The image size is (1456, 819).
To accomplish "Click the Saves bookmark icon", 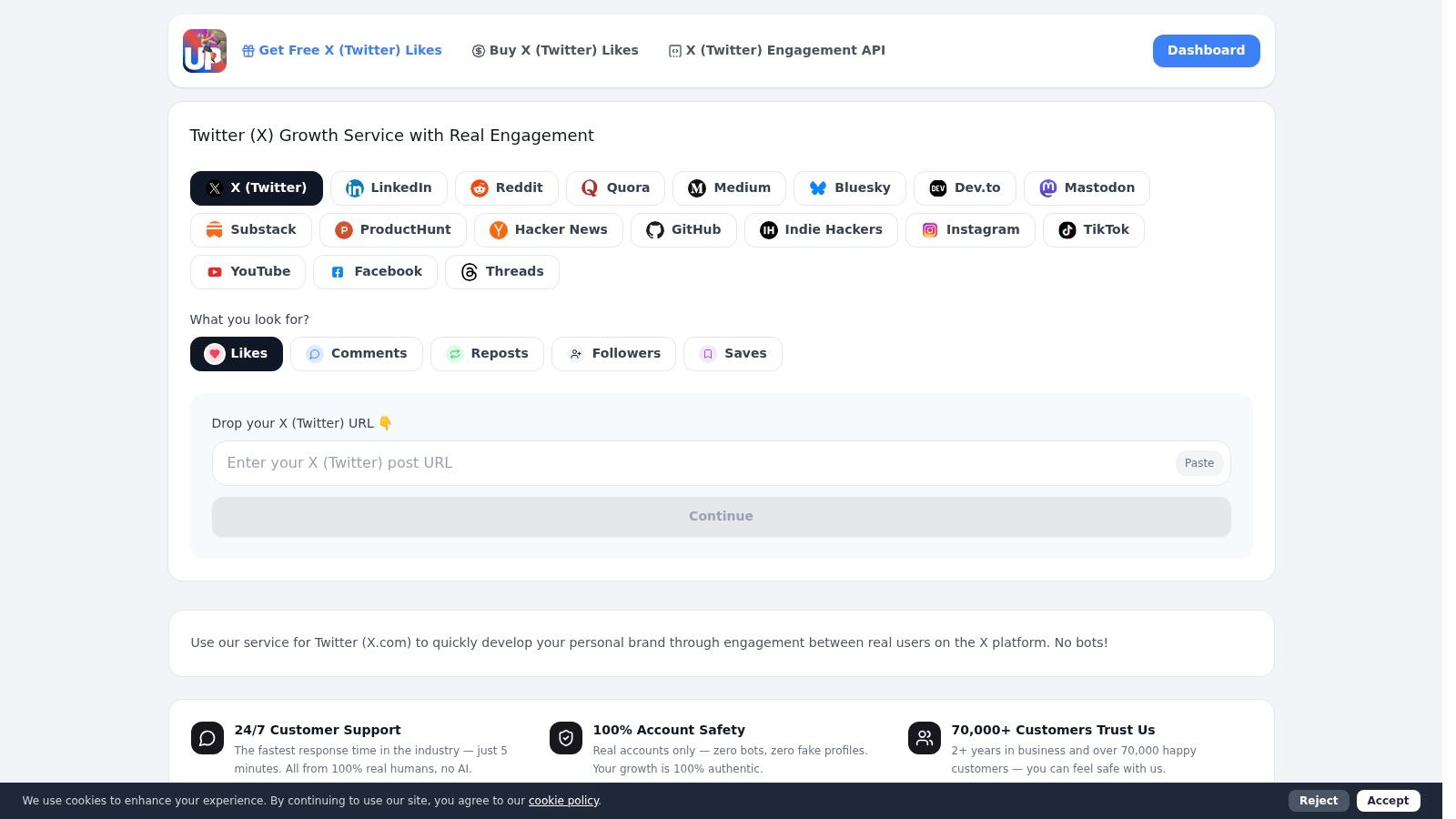I will [708, 354].
